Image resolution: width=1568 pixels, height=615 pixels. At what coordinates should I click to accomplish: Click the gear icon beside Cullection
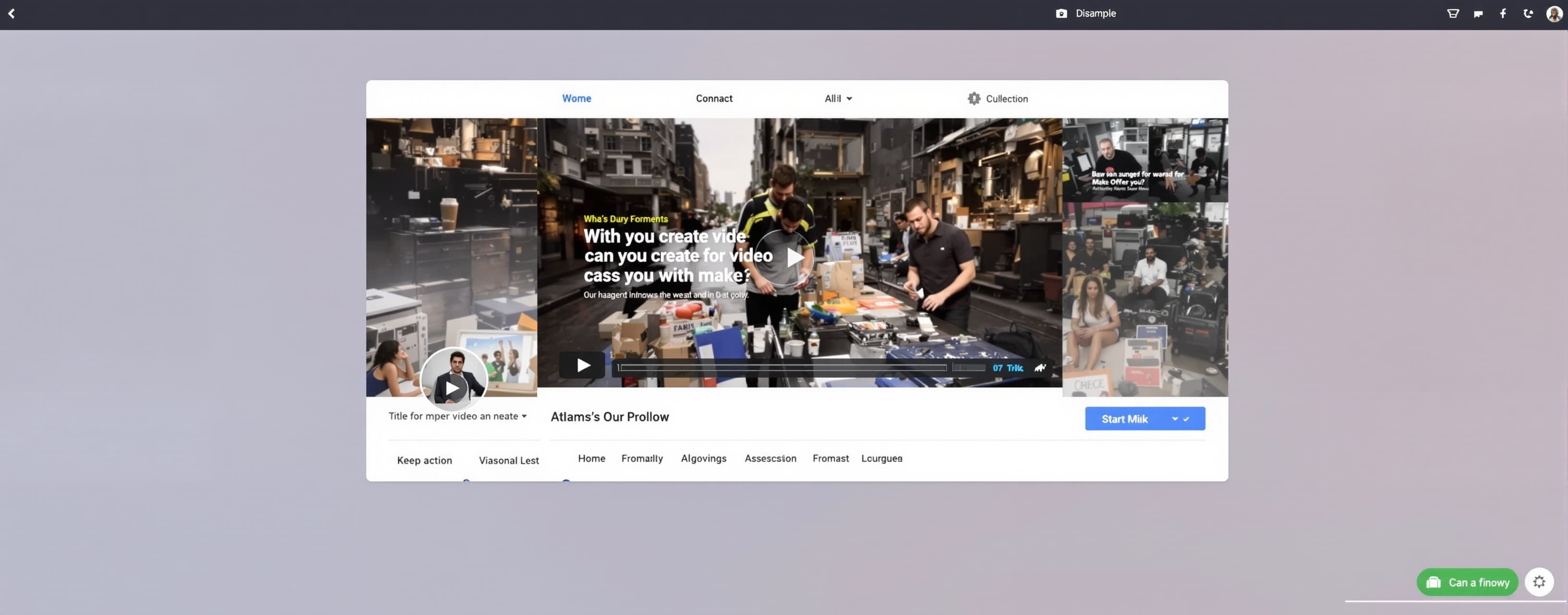click(x=974, y=98)
